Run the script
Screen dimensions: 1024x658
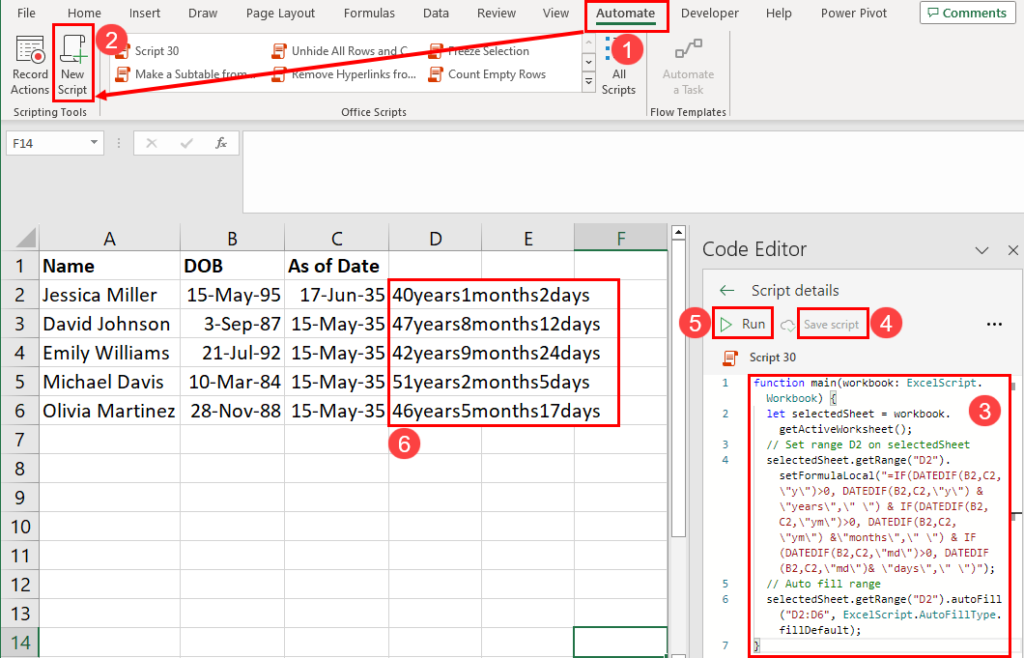point(743,324)
